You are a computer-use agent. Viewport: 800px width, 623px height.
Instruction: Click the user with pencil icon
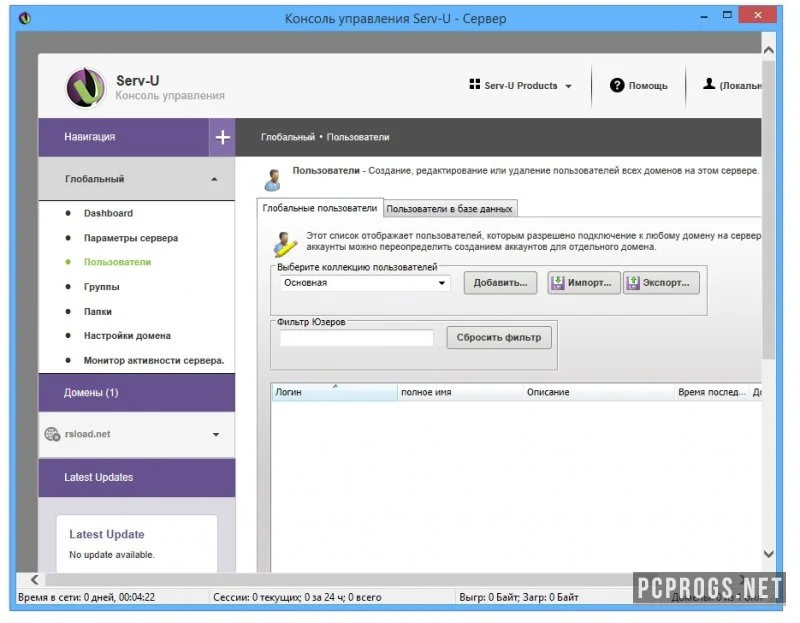[x=285, y=244]
